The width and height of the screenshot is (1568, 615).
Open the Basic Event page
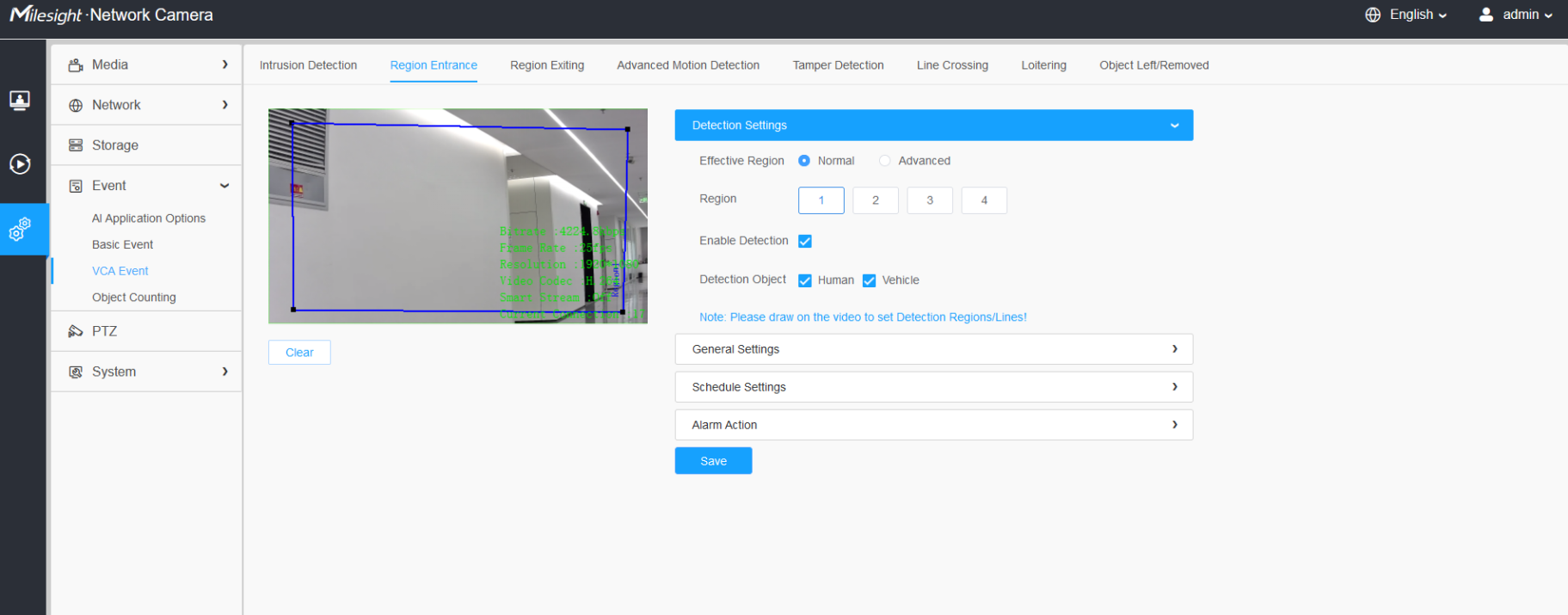pyautogui.click(x=123, y=245)
